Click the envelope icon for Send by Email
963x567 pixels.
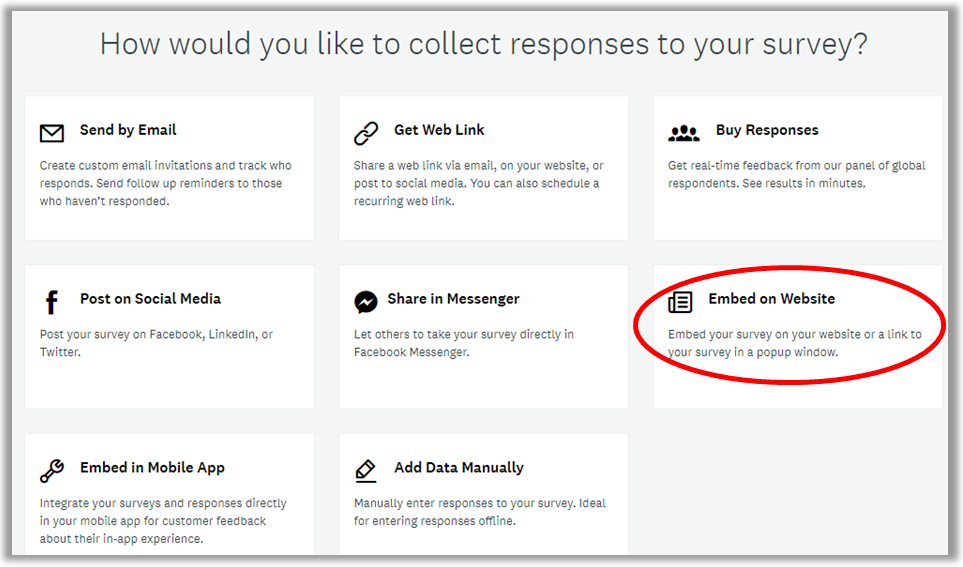click(x=52, y=133)
